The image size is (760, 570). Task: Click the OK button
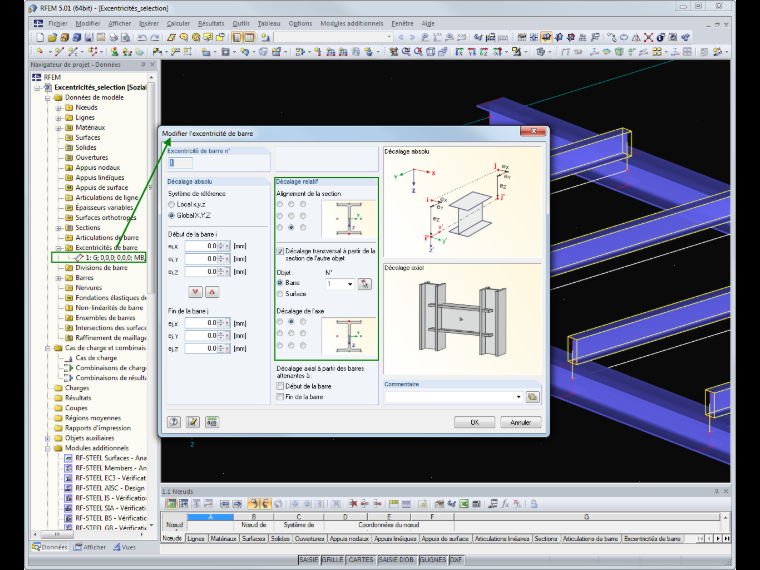tap(475, 422)
